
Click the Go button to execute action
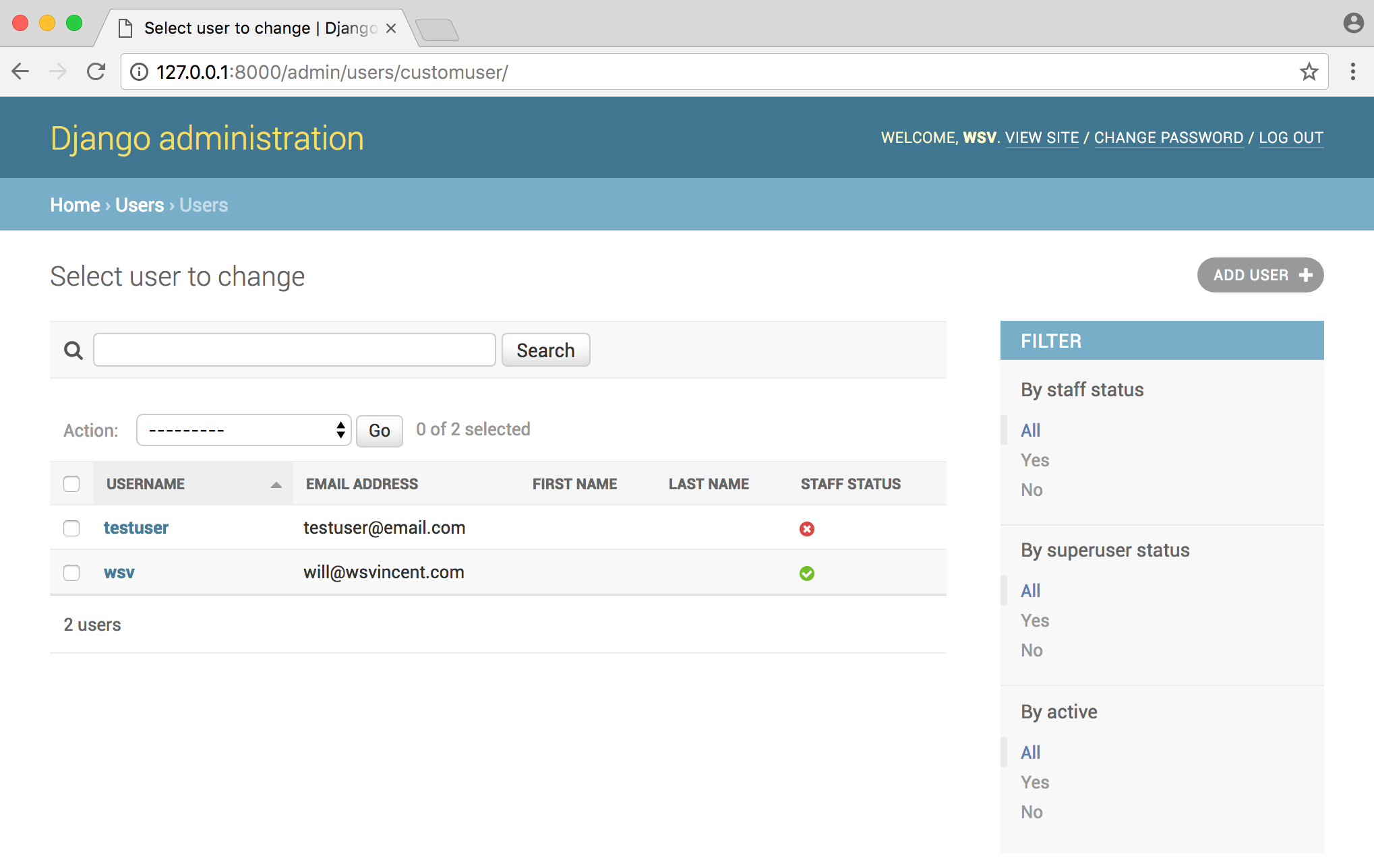coord(377,429)
